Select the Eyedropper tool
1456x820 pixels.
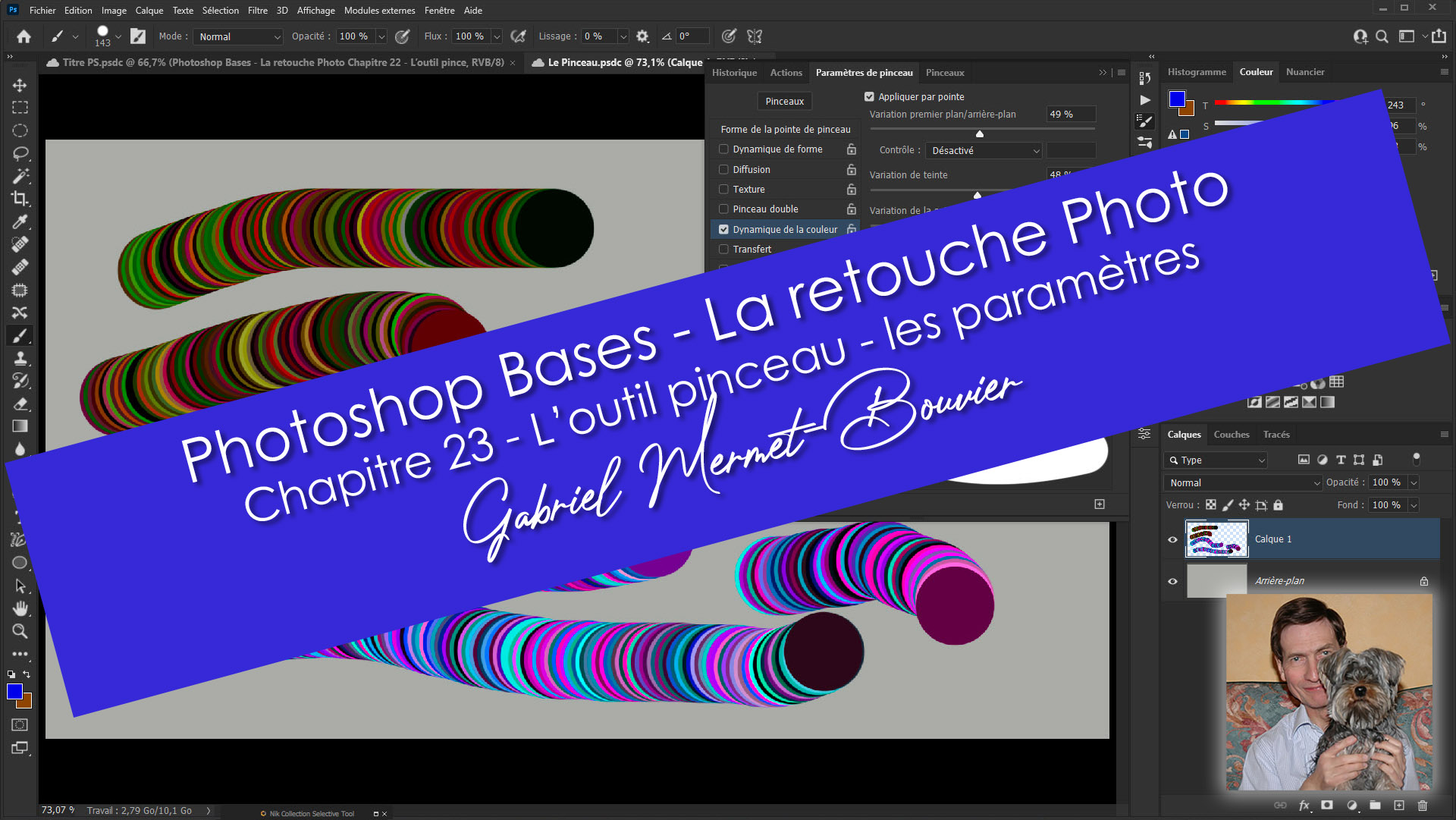[x=20, y=221]
